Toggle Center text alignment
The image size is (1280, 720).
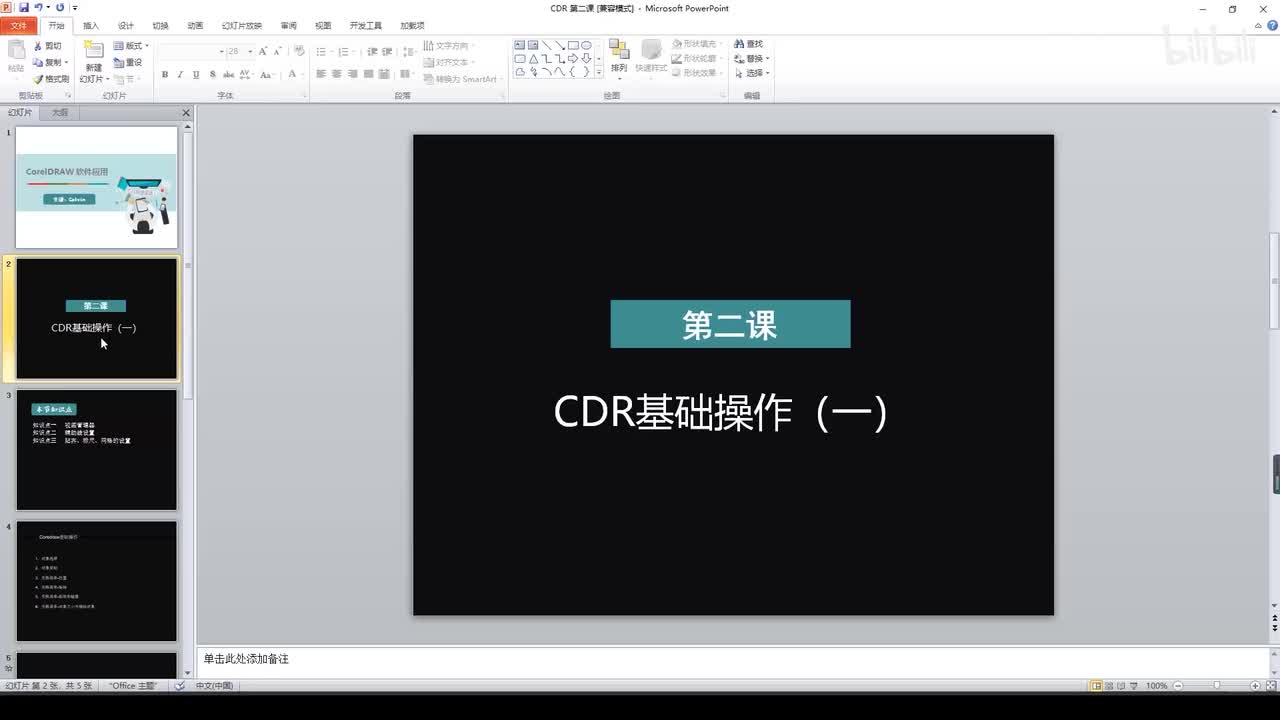click(337, 74)
